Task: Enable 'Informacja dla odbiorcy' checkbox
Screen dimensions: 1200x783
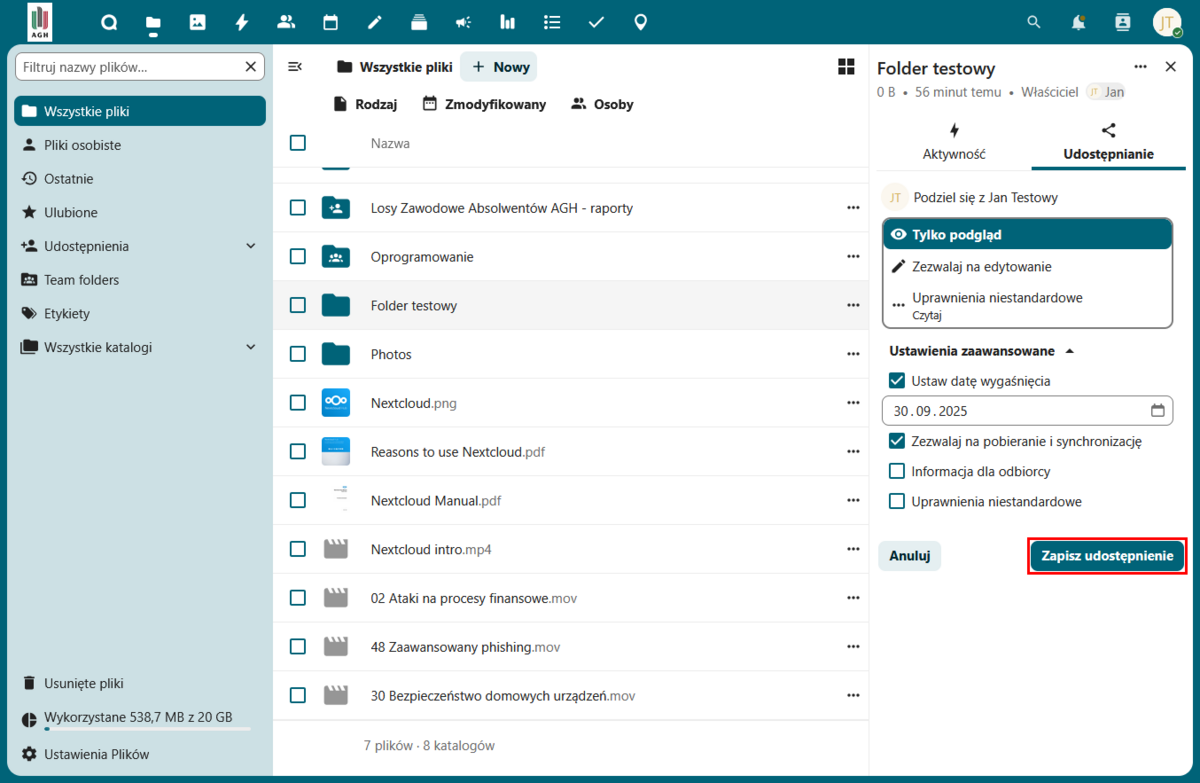Action: click(x=897, y=471)
